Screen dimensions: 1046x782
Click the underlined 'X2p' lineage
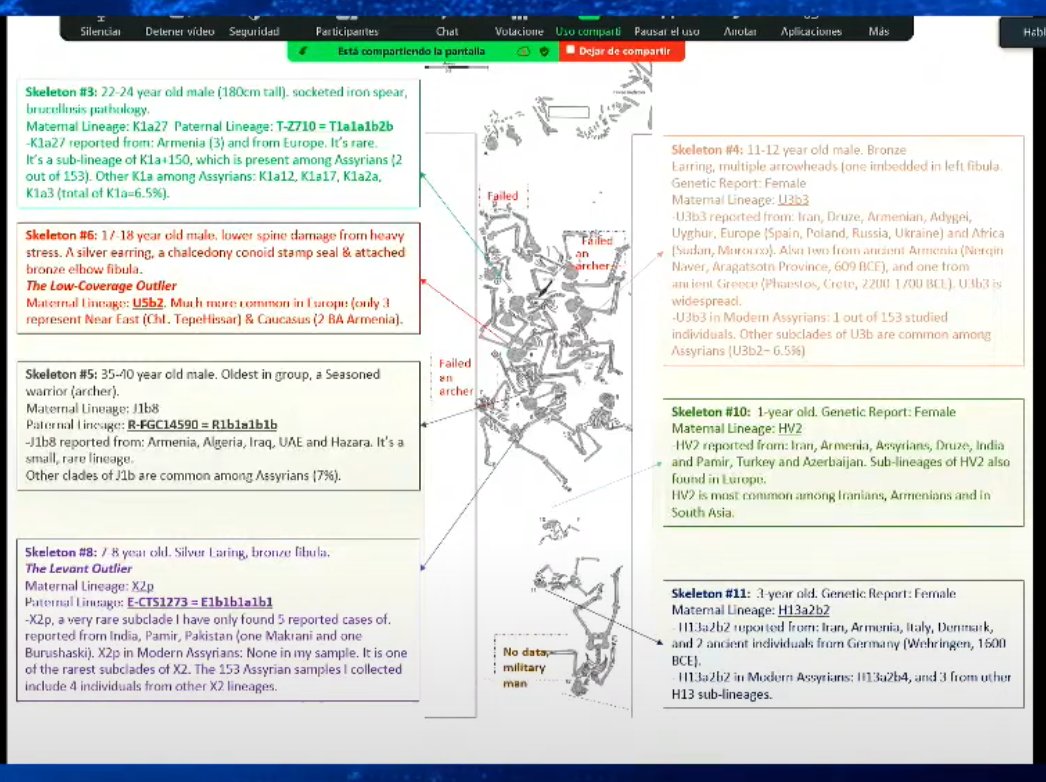pyautogui.click(x=143, y=586)
